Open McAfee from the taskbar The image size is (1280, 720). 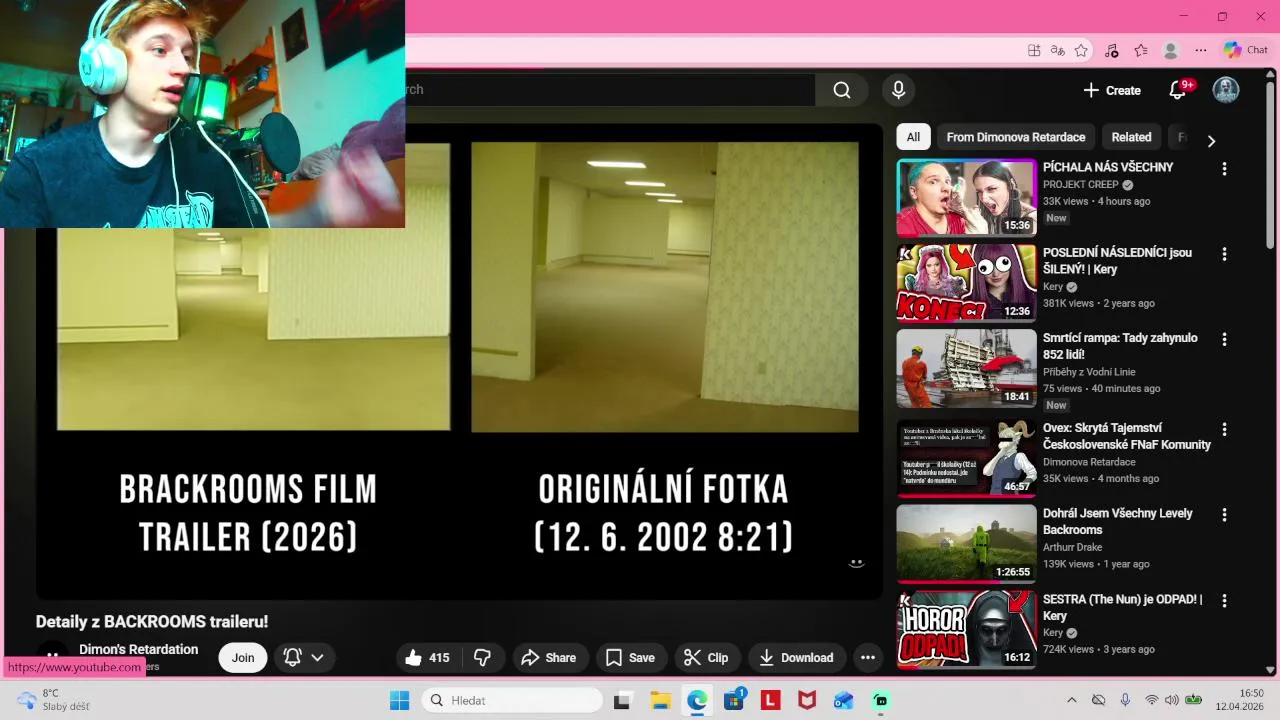[807, 700]
